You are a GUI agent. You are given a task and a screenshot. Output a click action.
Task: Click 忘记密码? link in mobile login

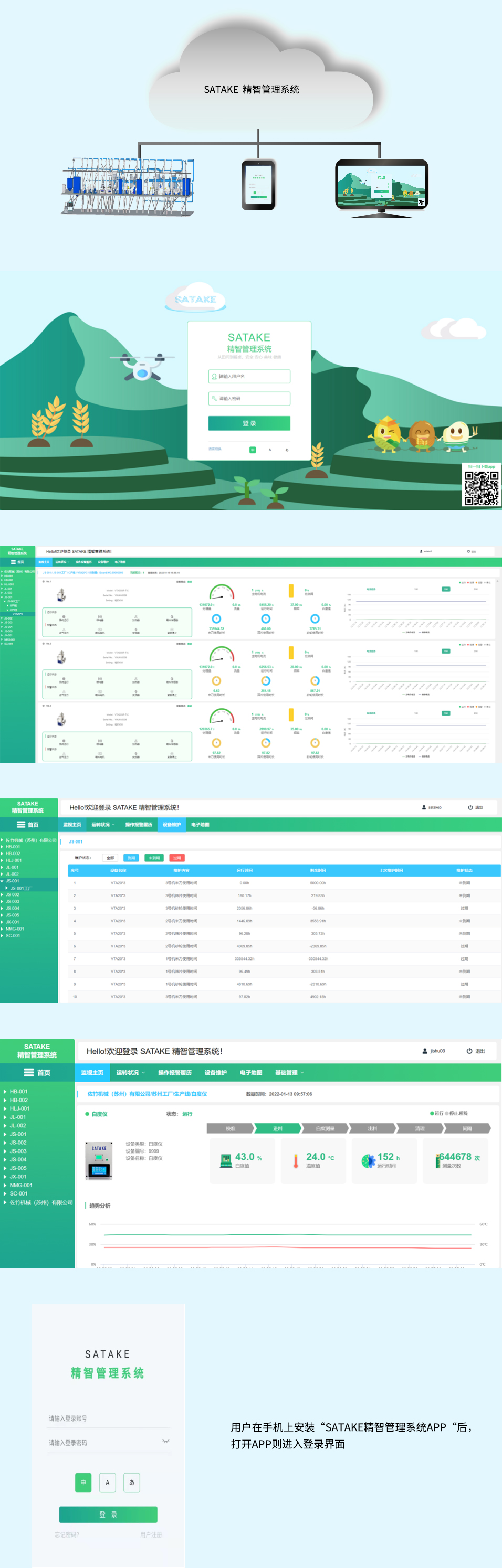67,1535
